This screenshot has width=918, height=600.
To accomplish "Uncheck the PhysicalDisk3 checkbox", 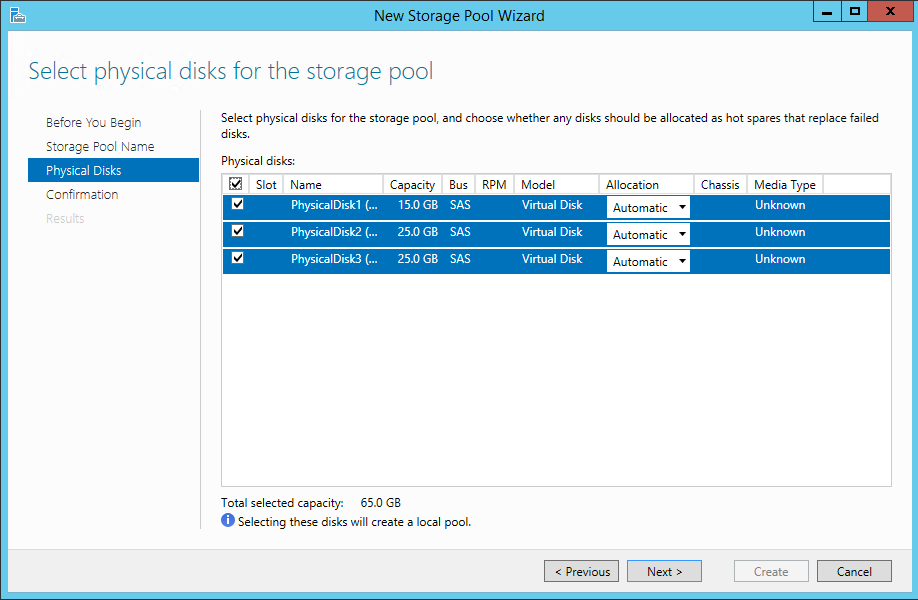I will tap(238, 258).
